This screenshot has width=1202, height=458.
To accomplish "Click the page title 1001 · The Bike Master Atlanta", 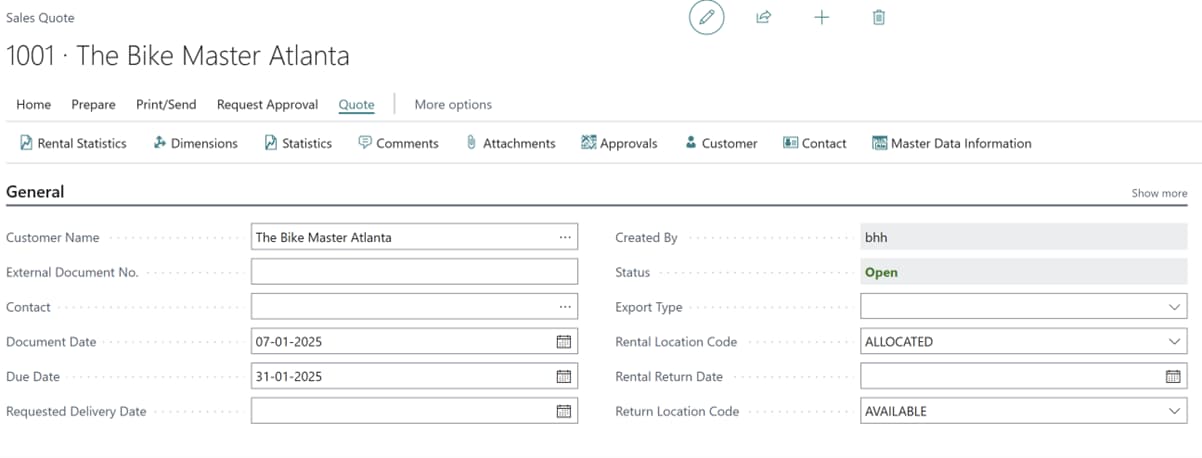I will (178, 56).
